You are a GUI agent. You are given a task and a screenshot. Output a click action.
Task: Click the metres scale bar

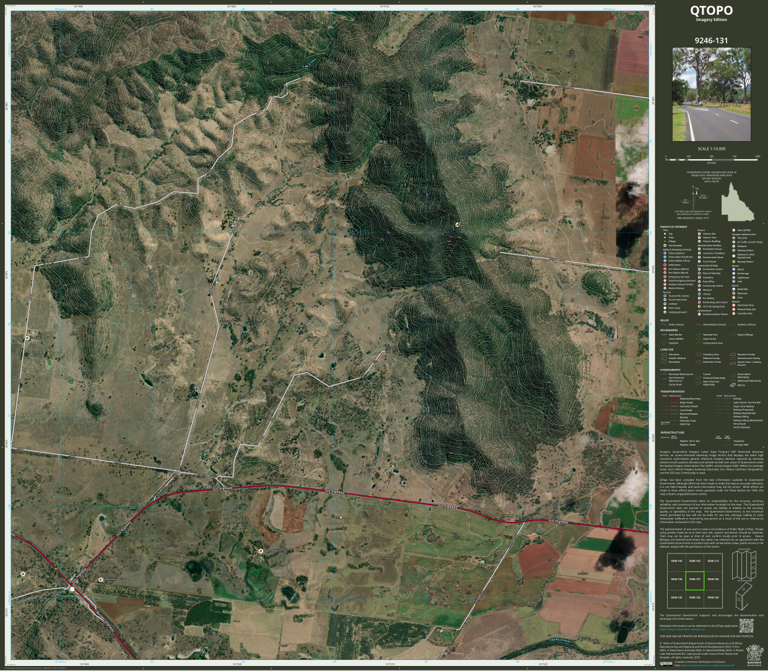(x=712, y=159)
